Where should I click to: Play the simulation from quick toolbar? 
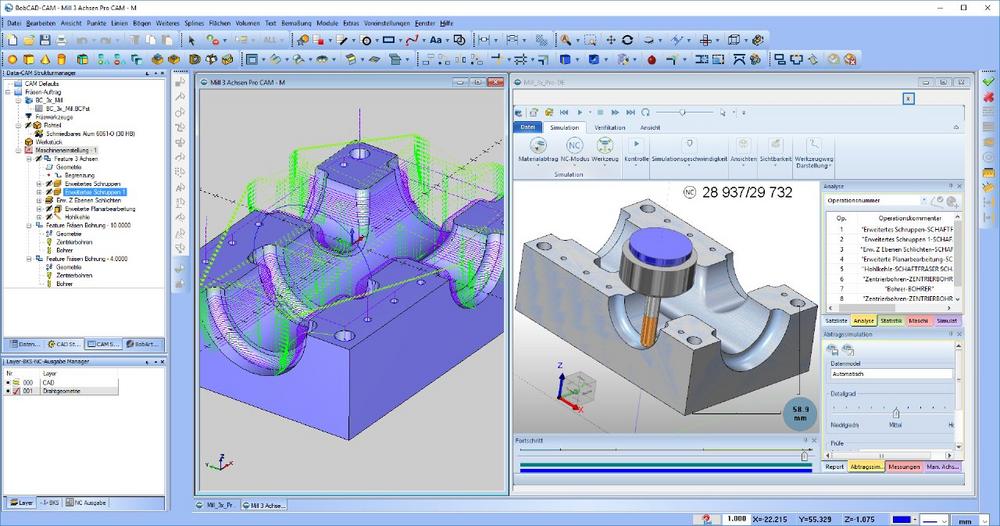[580, 112]
